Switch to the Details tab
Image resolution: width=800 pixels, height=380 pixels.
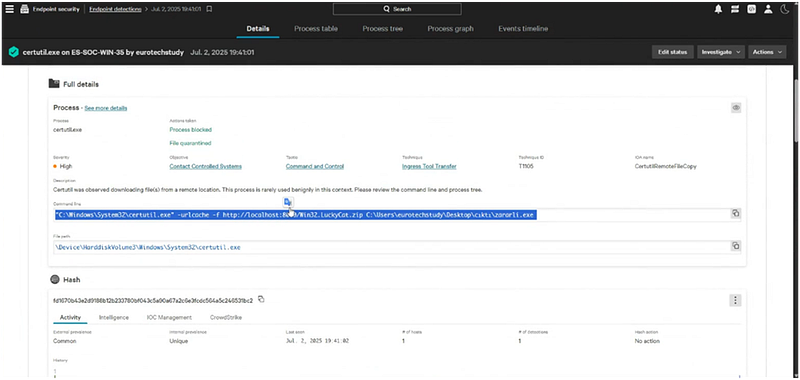tap(258, 29)
